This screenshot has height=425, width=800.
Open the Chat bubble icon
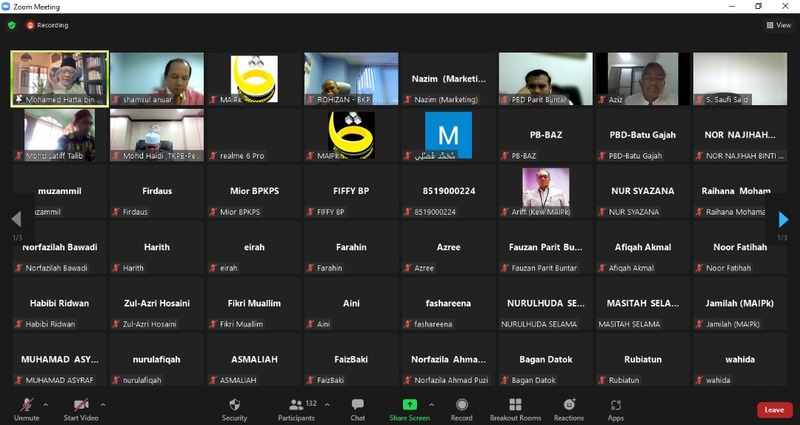358,405
